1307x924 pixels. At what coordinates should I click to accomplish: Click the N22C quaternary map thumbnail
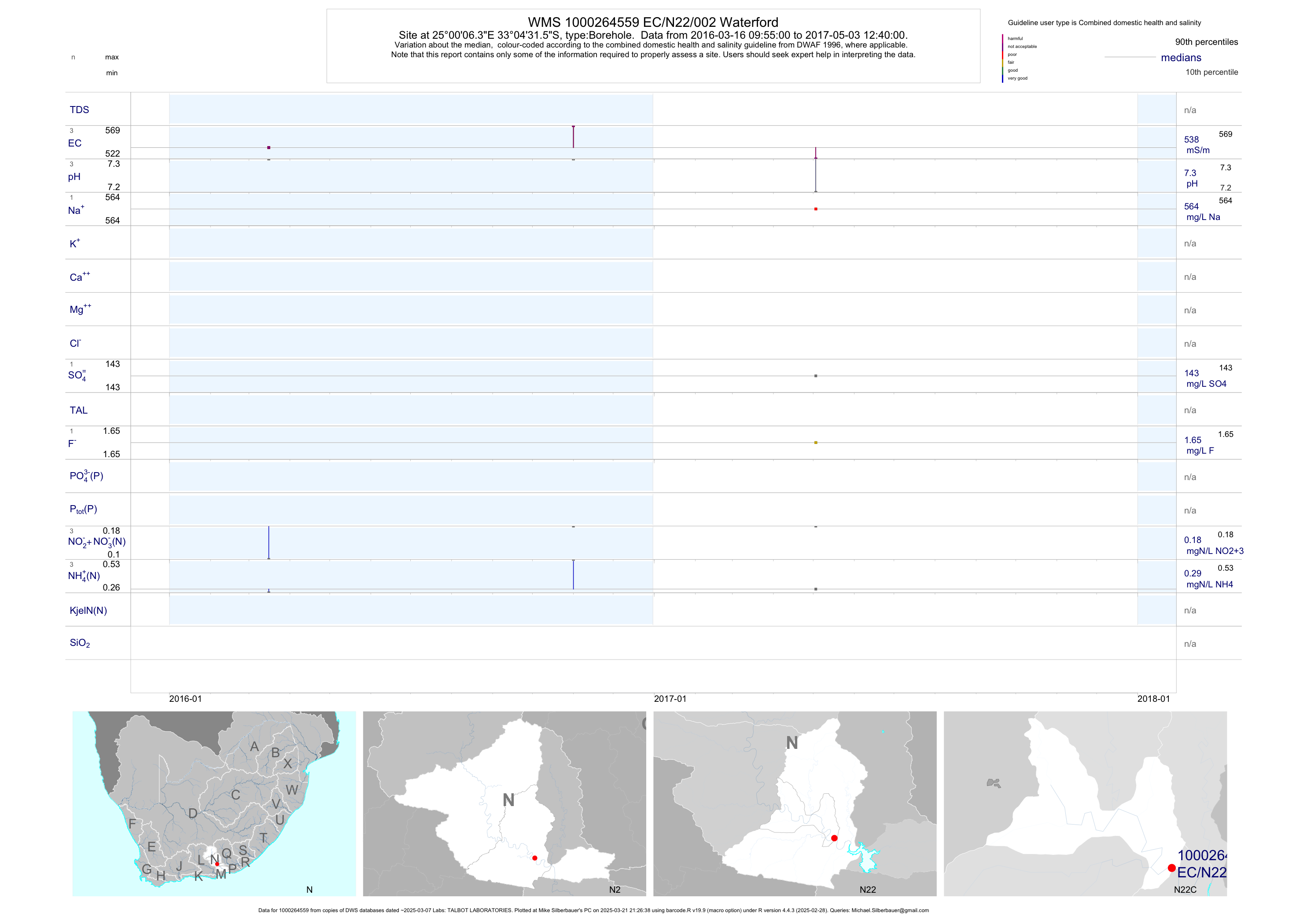(x=1085, y=803)
